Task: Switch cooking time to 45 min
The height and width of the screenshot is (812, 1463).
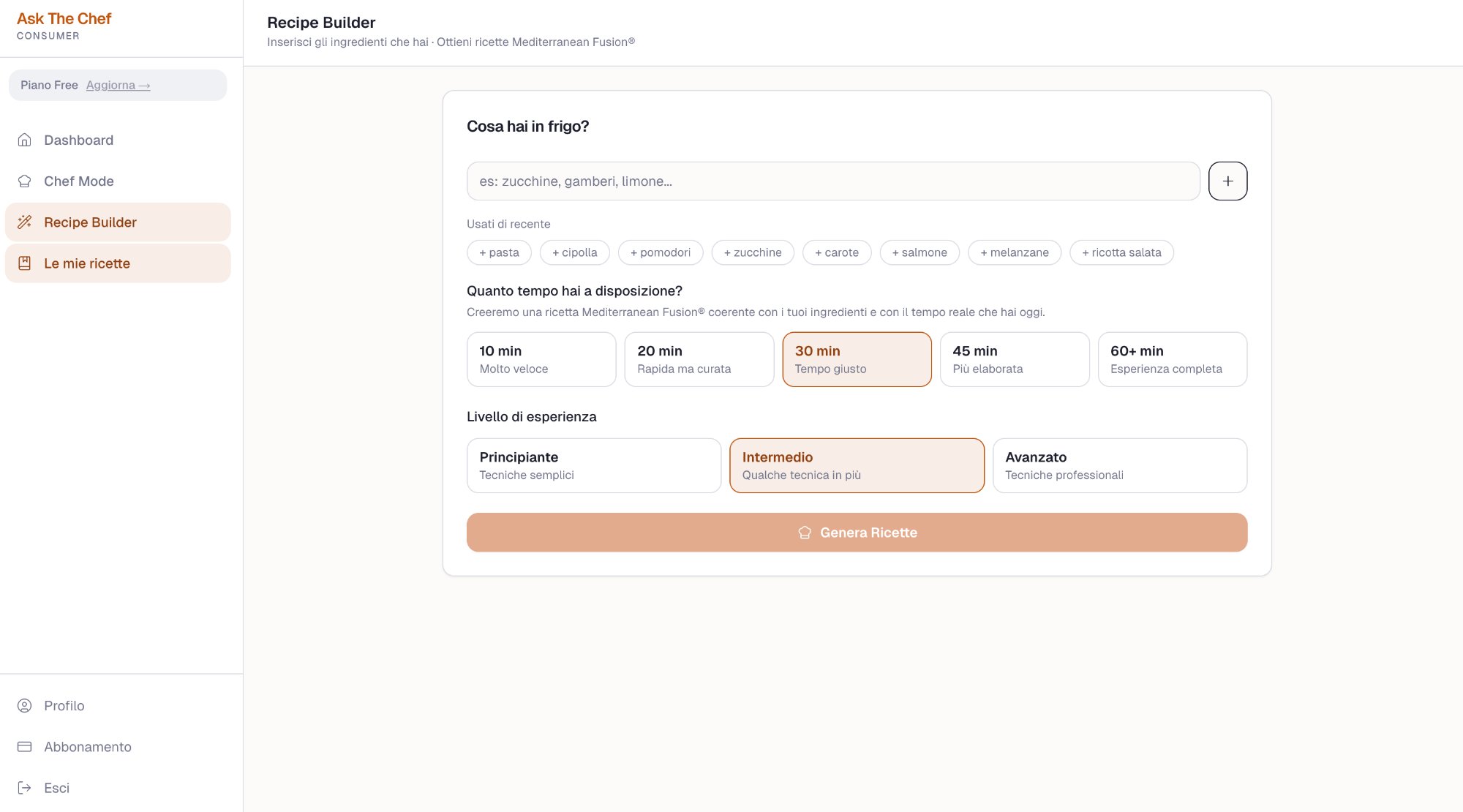Action: coord(1015,359)
